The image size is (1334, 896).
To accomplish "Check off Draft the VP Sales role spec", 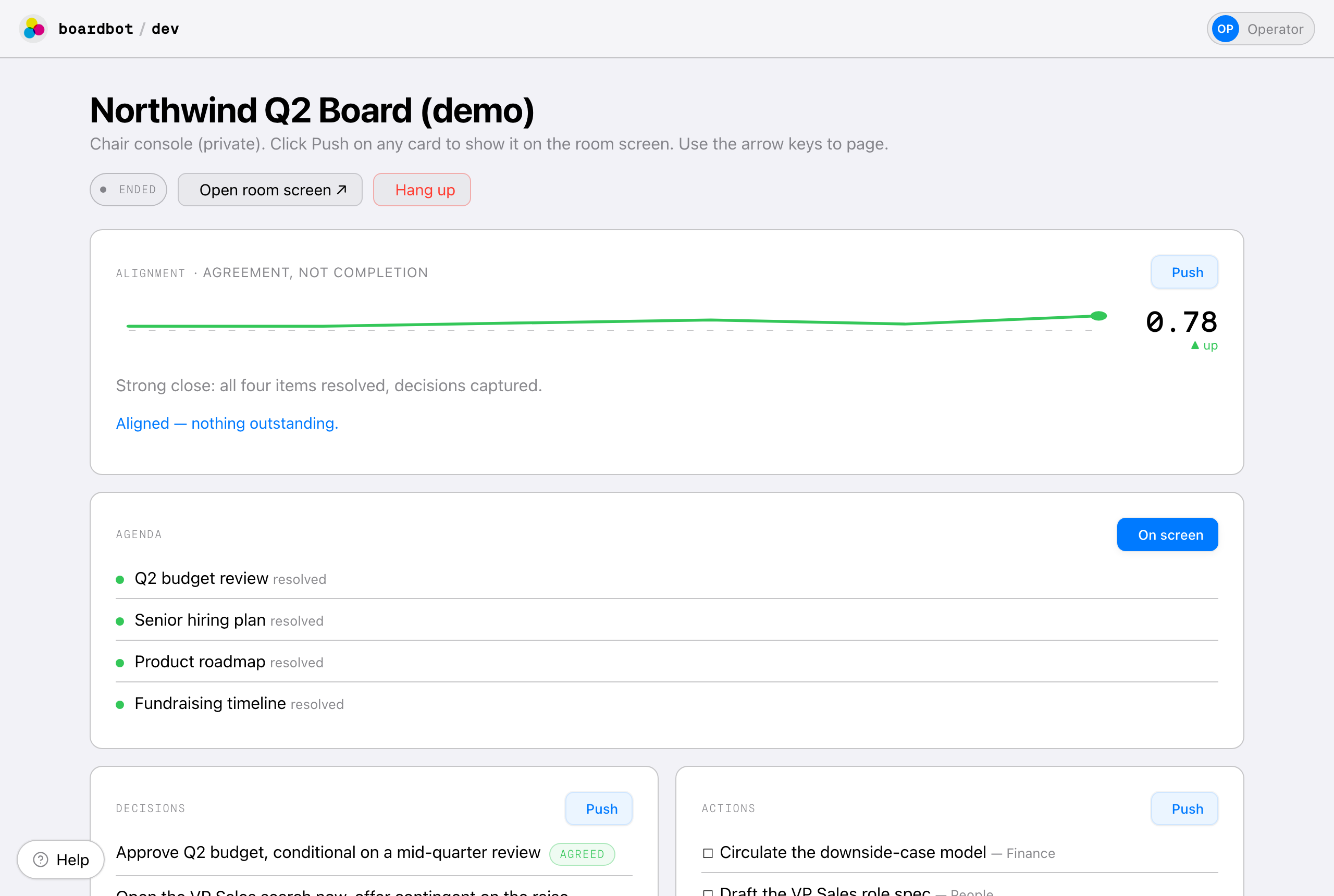I will (x=708, y=892).
